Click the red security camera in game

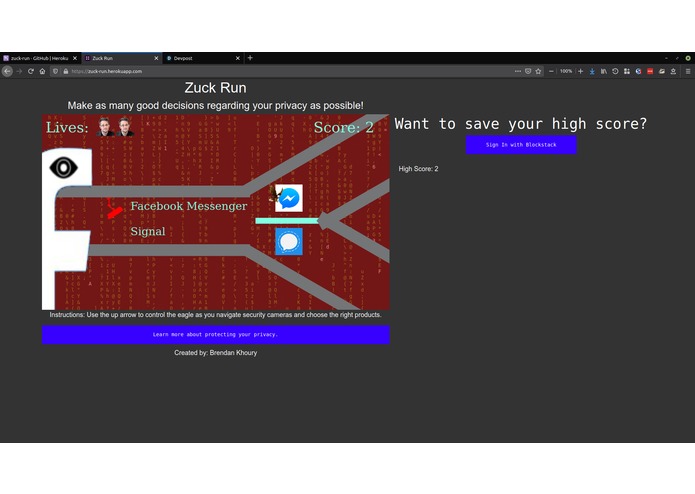114,209
